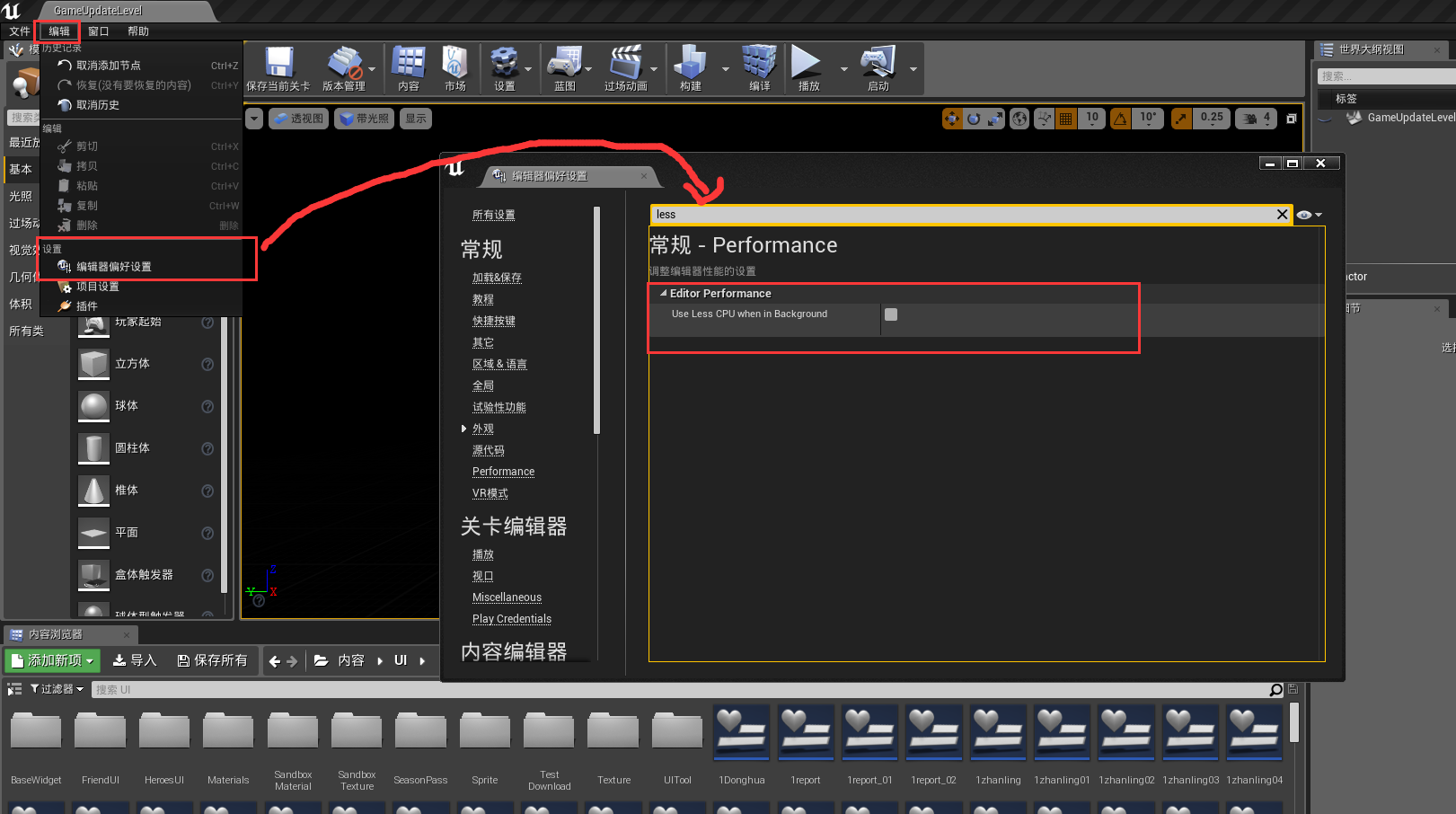Toggle angle snapping in the viewport
This screenshot has height=814, width=1456.
(1119, 118)
